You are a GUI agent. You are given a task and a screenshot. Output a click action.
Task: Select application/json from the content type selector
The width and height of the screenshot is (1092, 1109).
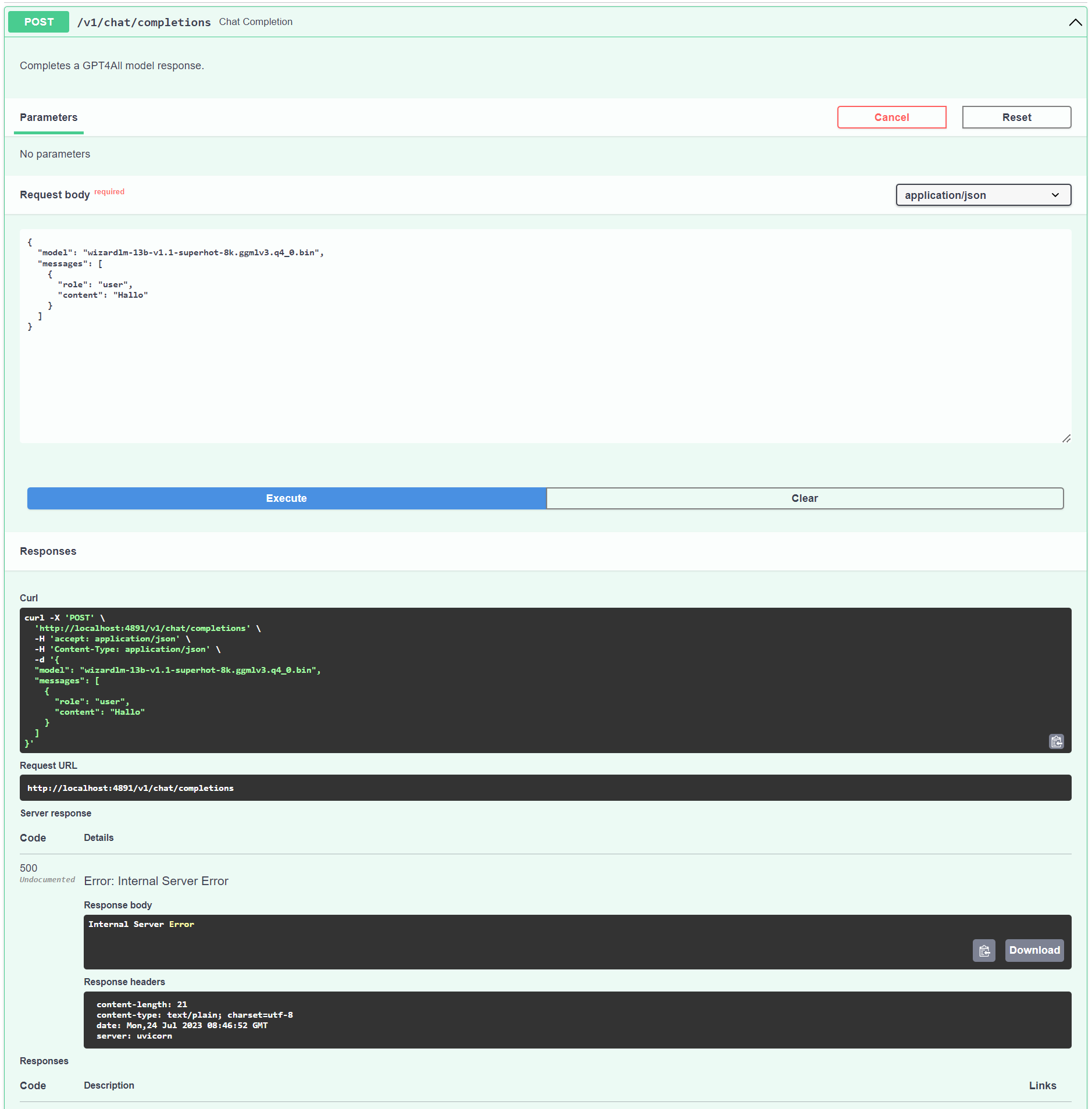[x=983, y=195]
